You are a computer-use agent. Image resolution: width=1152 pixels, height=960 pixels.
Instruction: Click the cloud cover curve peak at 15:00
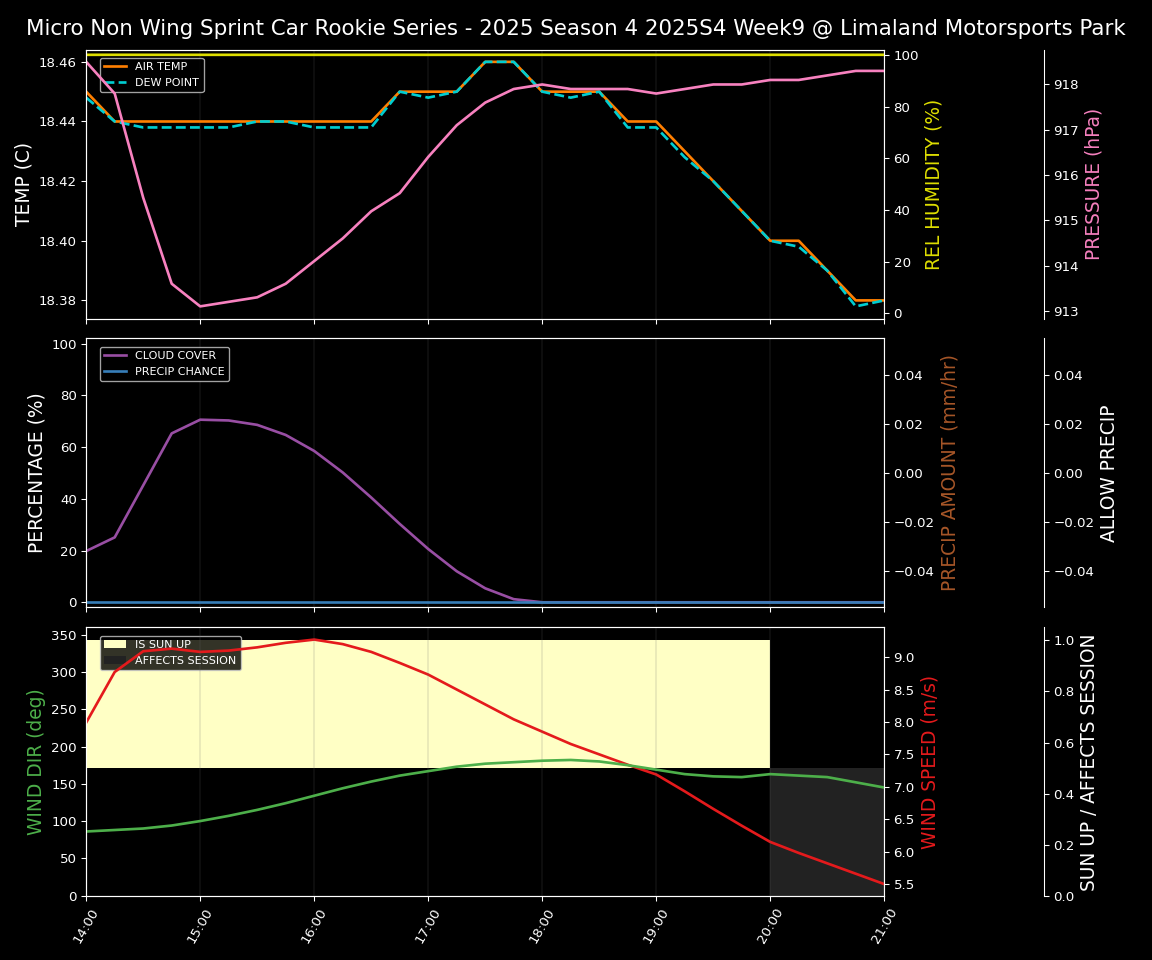(200, 420)
